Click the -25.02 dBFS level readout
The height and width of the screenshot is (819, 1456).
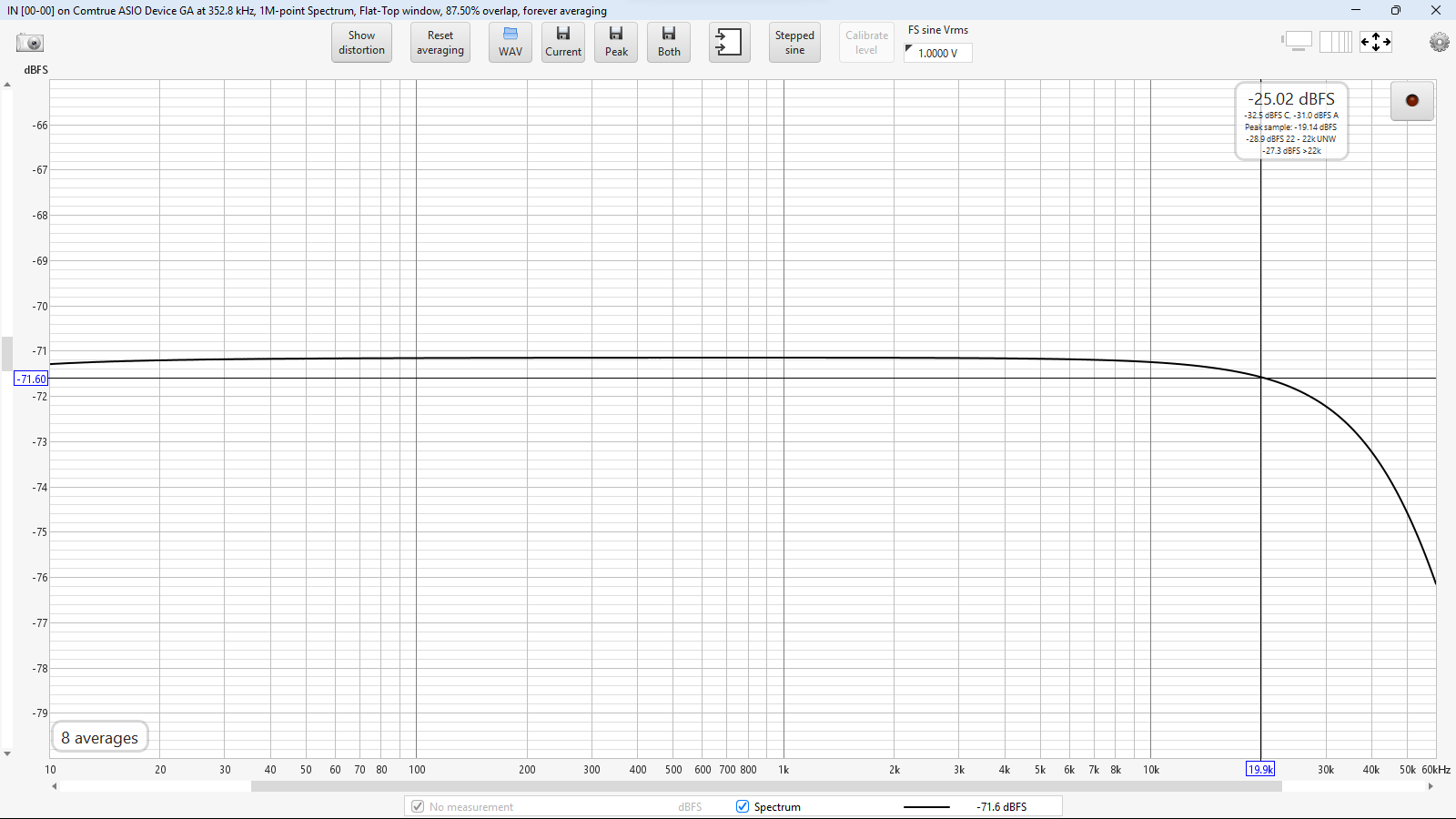coord(1290,99)
